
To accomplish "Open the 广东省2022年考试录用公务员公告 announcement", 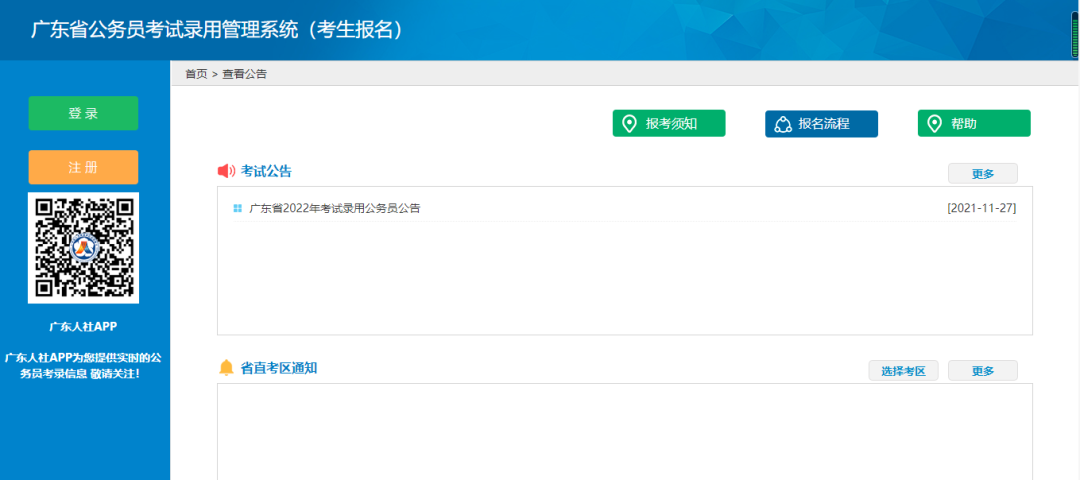I will tap(335, 208).
